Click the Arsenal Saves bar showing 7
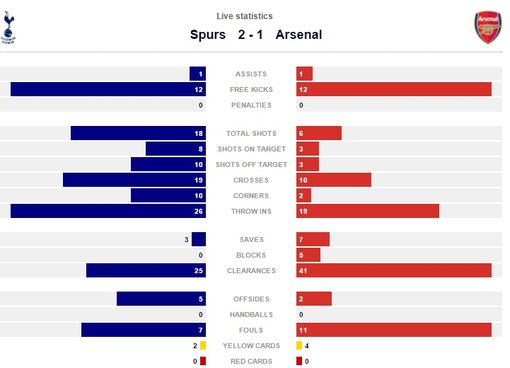This screenshot has width=510, height=368. pos(313,239)
